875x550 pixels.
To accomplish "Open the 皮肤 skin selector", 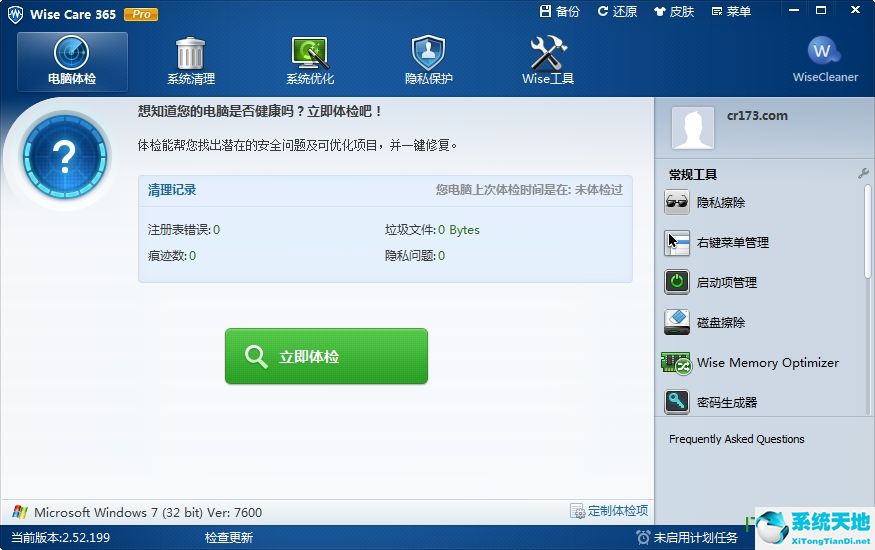I will [674, 11].
